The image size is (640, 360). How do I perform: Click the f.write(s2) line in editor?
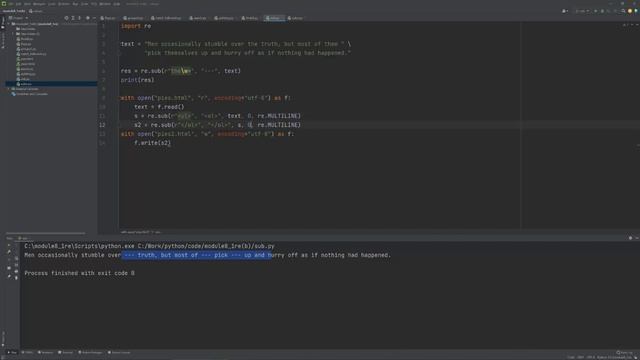pyautogui.click(x=152, y=143)
